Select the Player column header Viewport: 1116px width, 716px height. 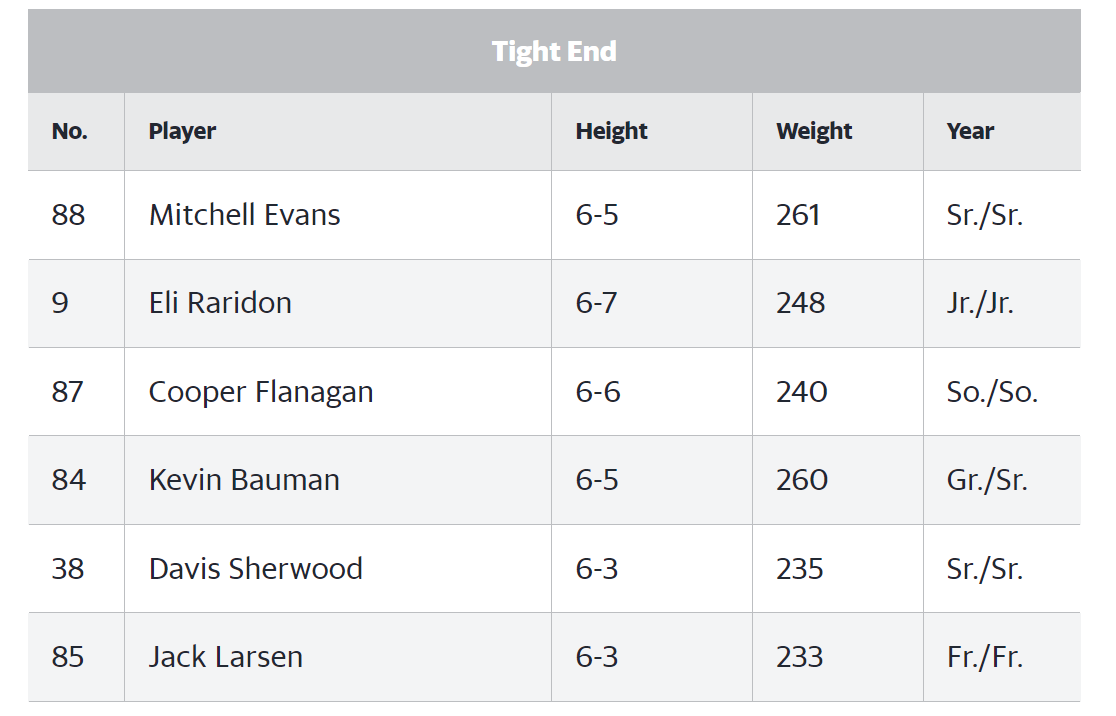tap(182, 132)
